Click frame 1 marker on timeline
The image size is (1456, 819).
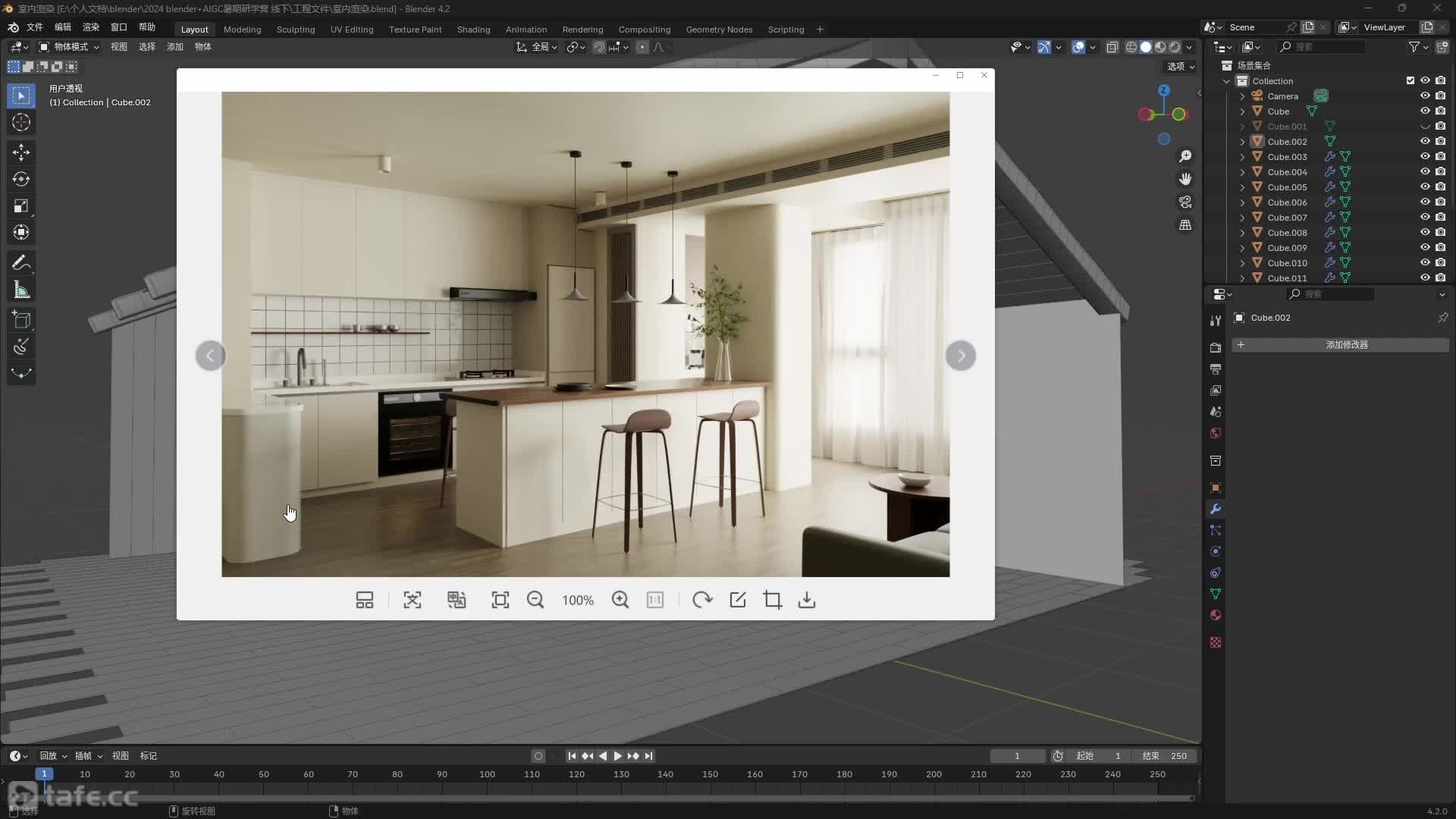(x=44, y=774)
